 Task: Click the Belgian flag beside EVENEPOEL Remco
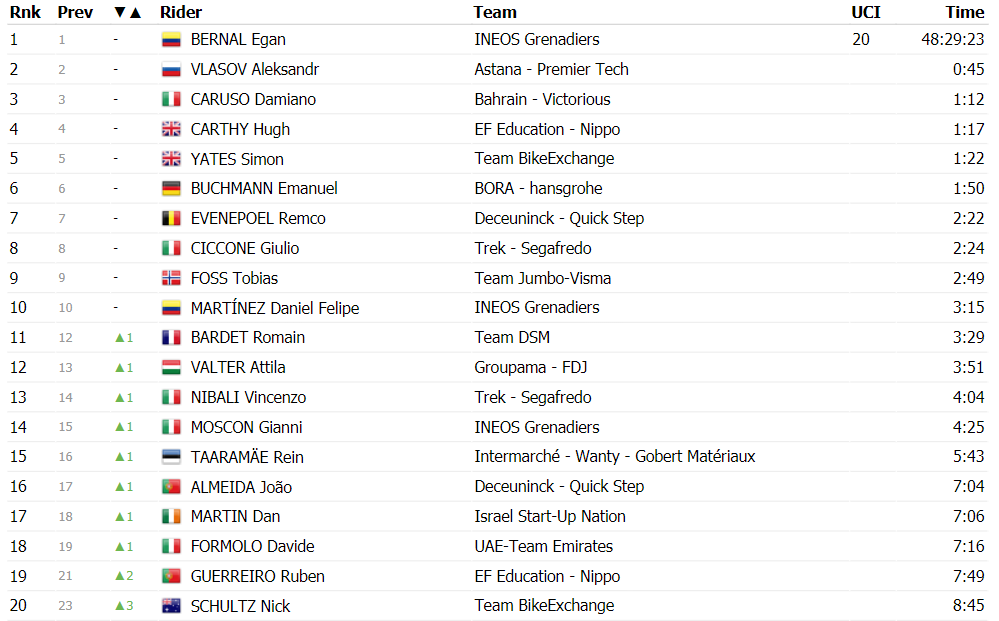(x=171, y=218)
